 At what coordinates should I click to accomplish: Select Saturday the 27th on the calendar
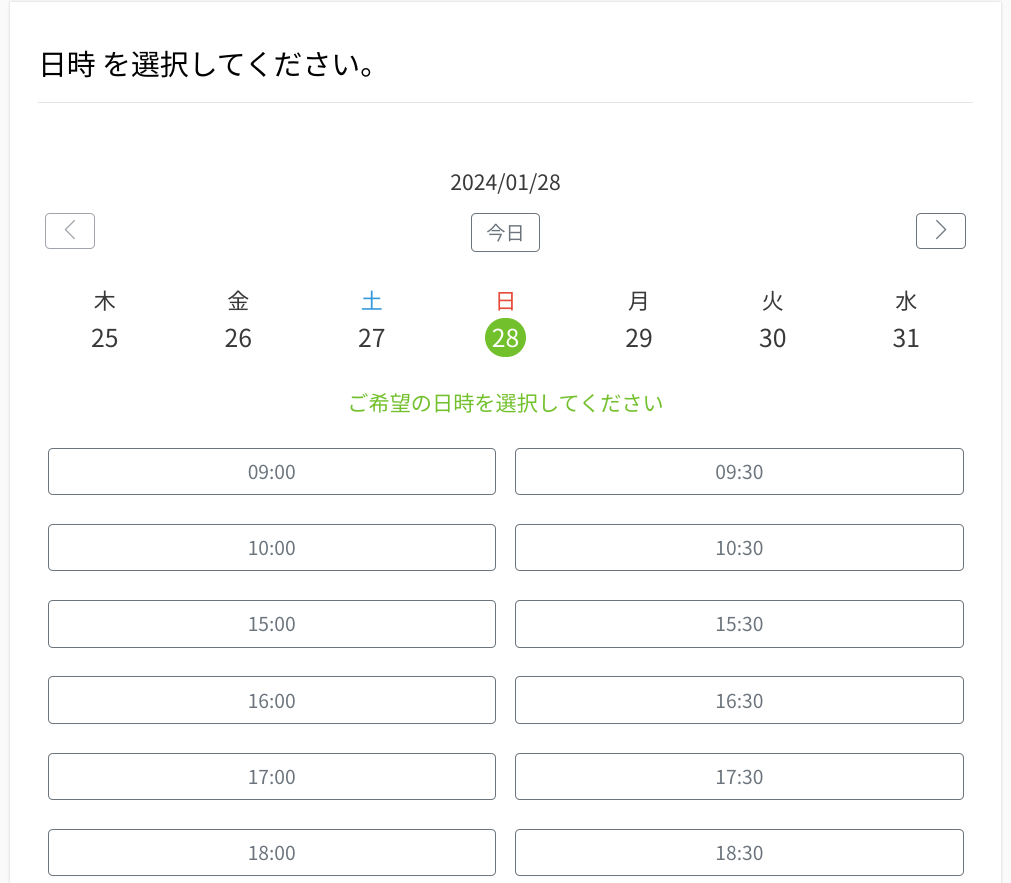point(371,338)
